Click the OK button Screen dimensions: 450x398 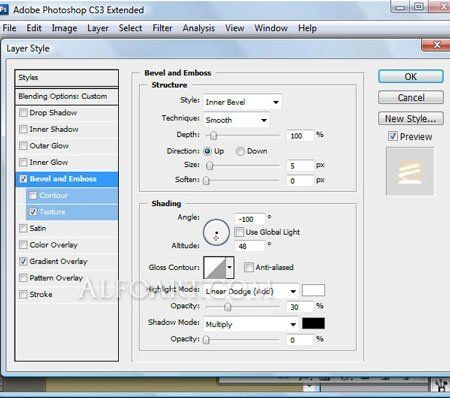411,77
